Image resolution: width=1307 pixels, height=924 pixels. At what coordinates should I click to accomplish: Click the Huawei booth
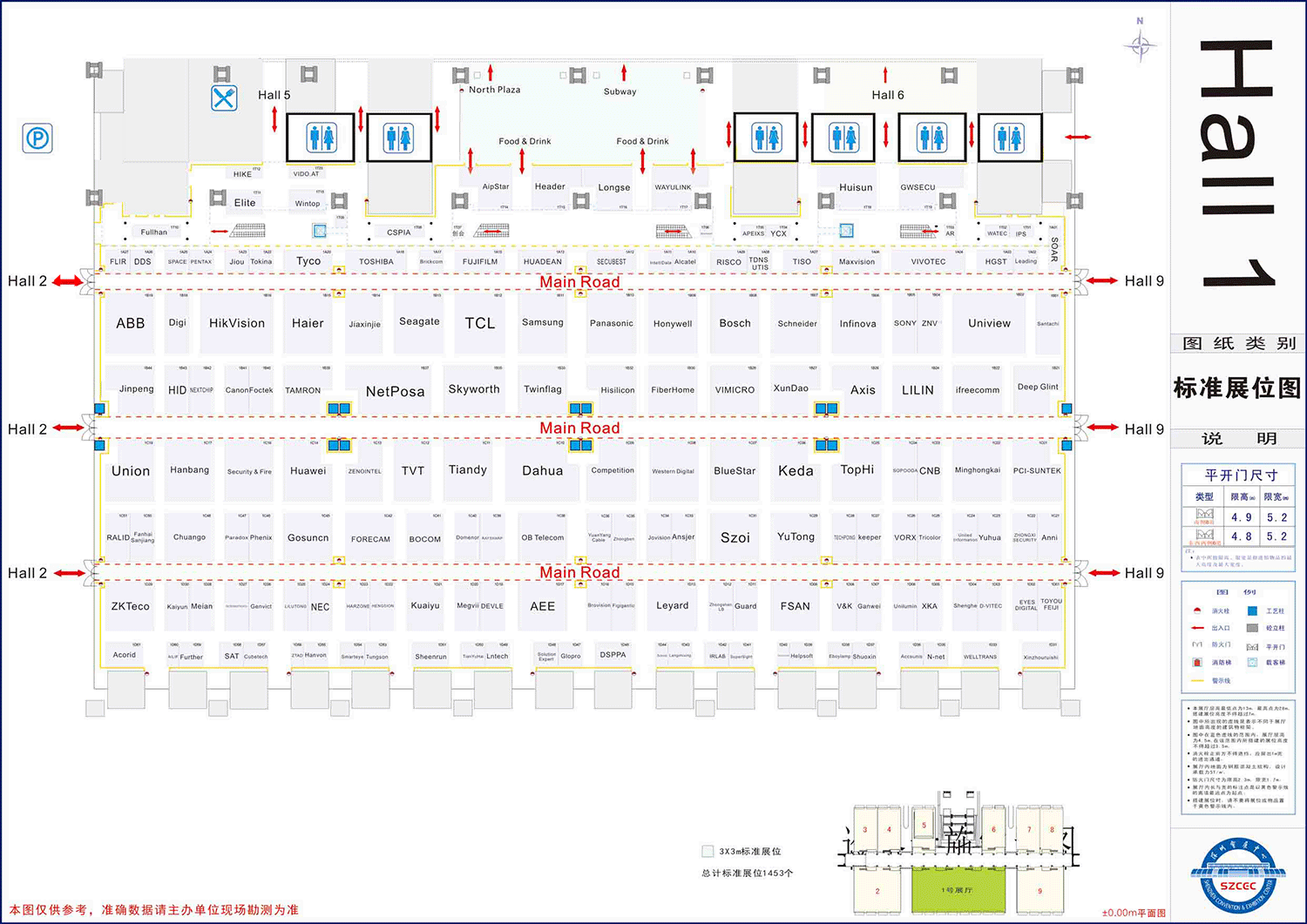(x=308, y=471)
